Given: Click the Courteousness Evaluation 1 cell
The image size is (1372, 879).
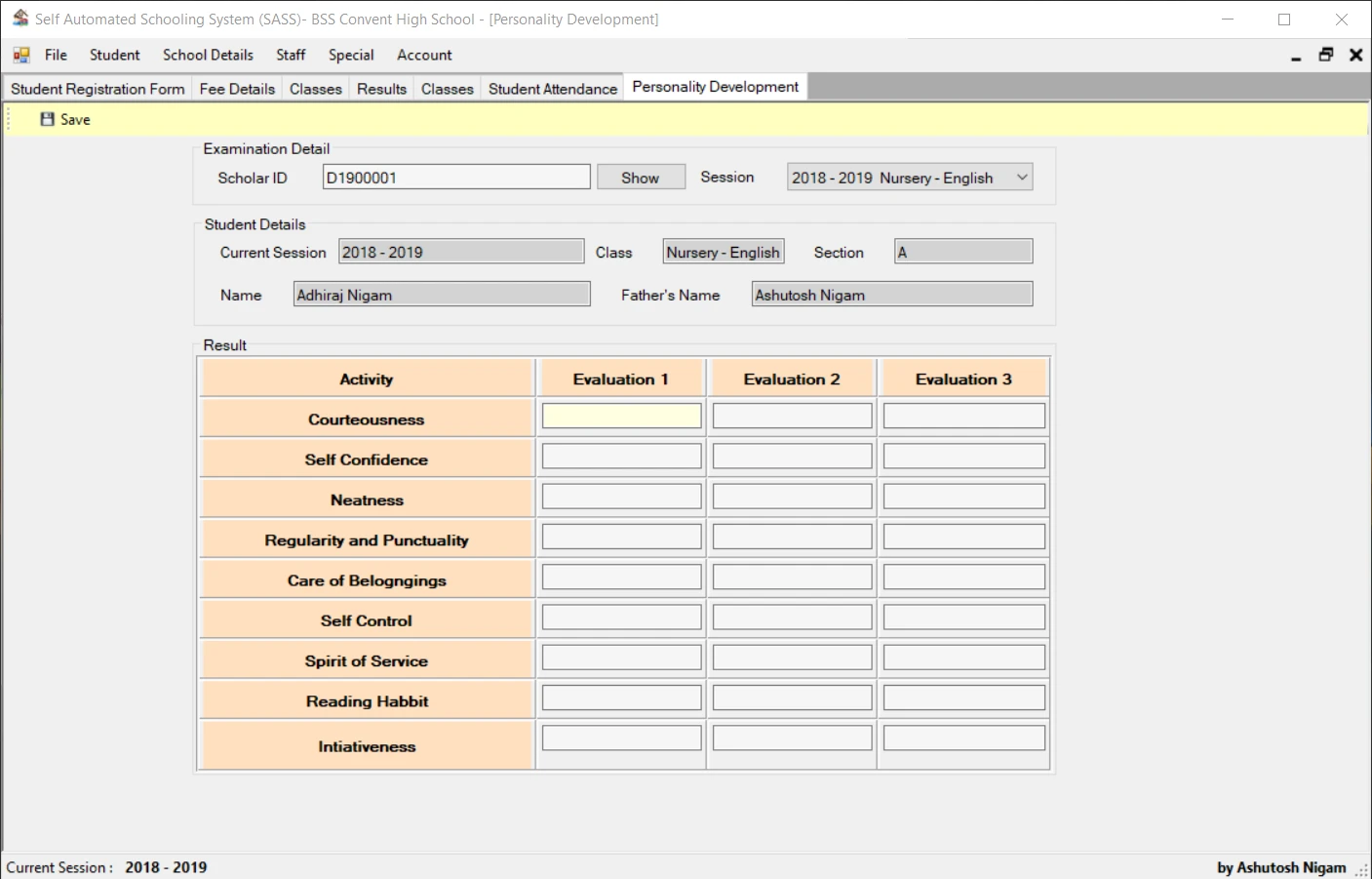Looking at the screenshot, I should point(621,415).
